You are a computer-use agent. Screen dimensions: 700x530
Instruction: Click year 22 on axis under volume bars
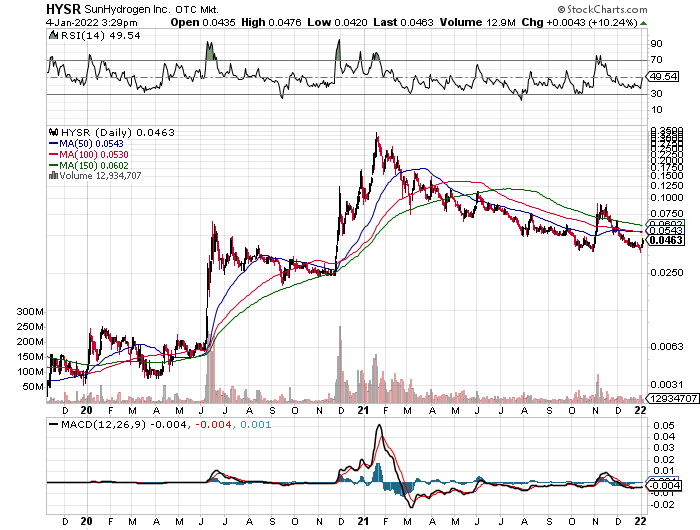(x=640, y=410)
